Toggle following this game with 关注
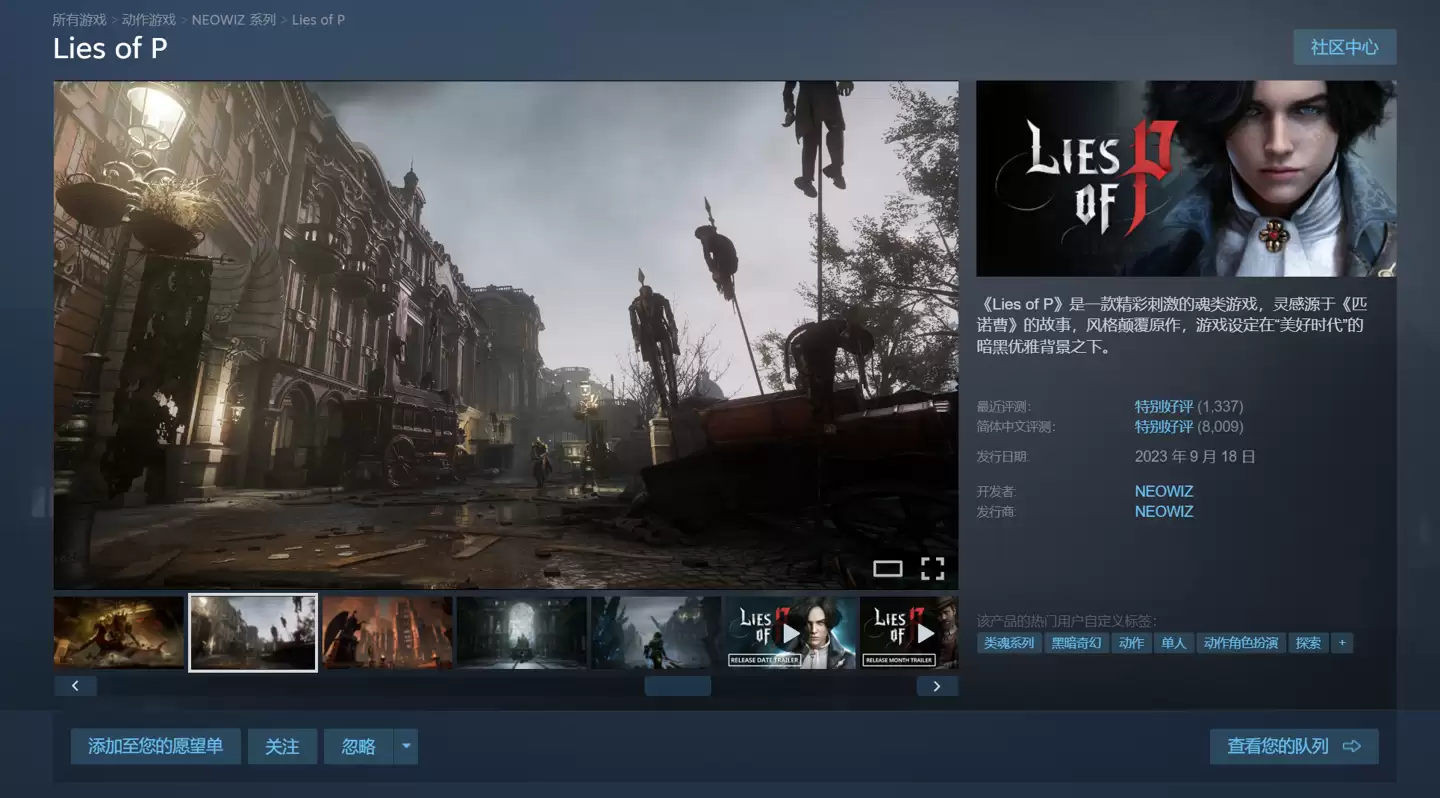 click(282, 746)
